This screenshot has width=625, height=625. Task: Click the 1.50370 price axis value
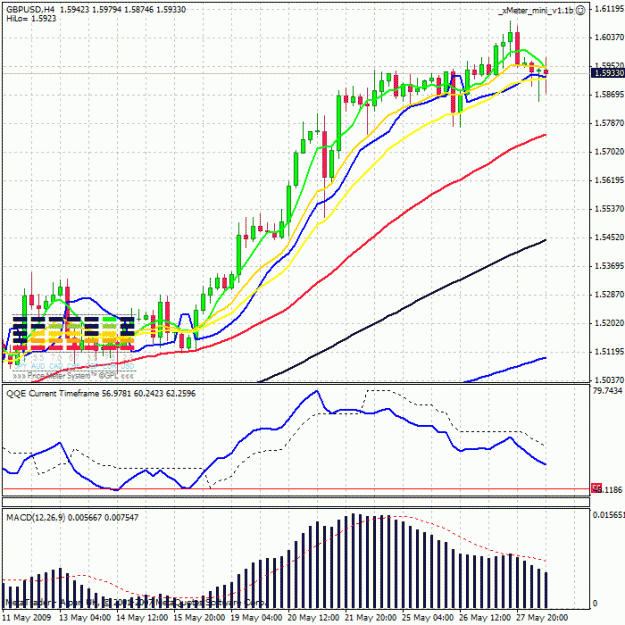coord(609,380)
